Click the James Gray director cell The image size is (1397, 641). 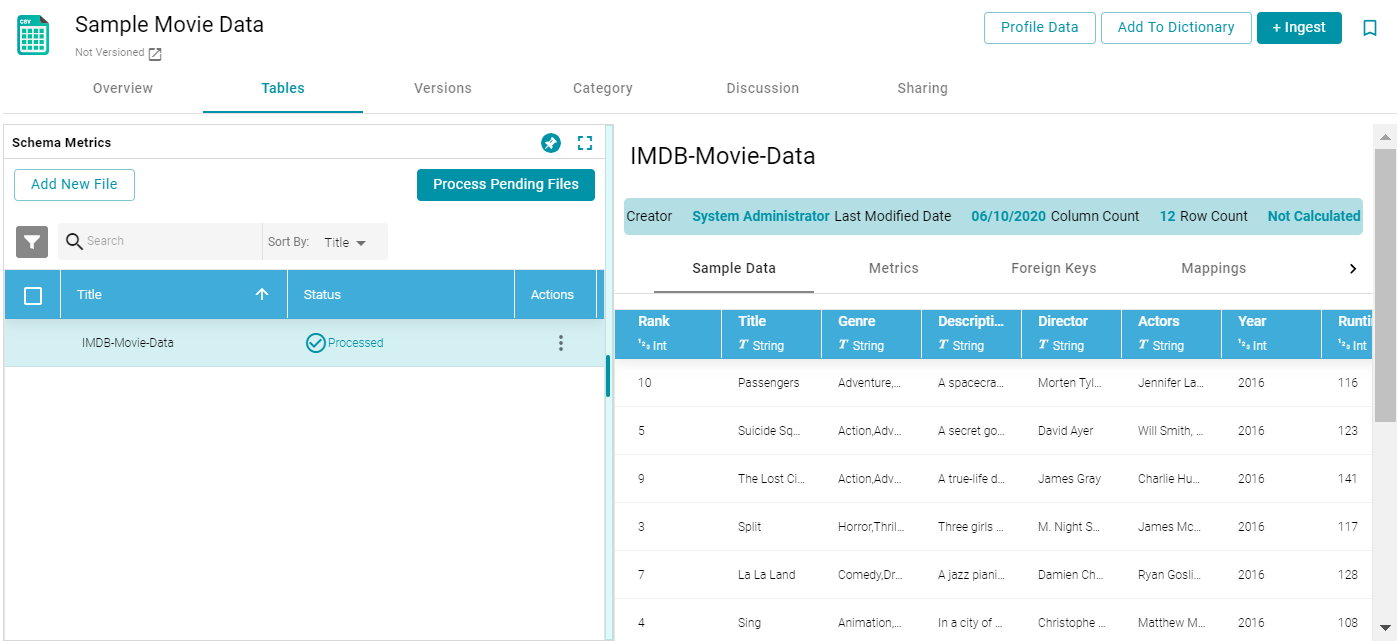pyautogui.click(x=1070, y=479)
